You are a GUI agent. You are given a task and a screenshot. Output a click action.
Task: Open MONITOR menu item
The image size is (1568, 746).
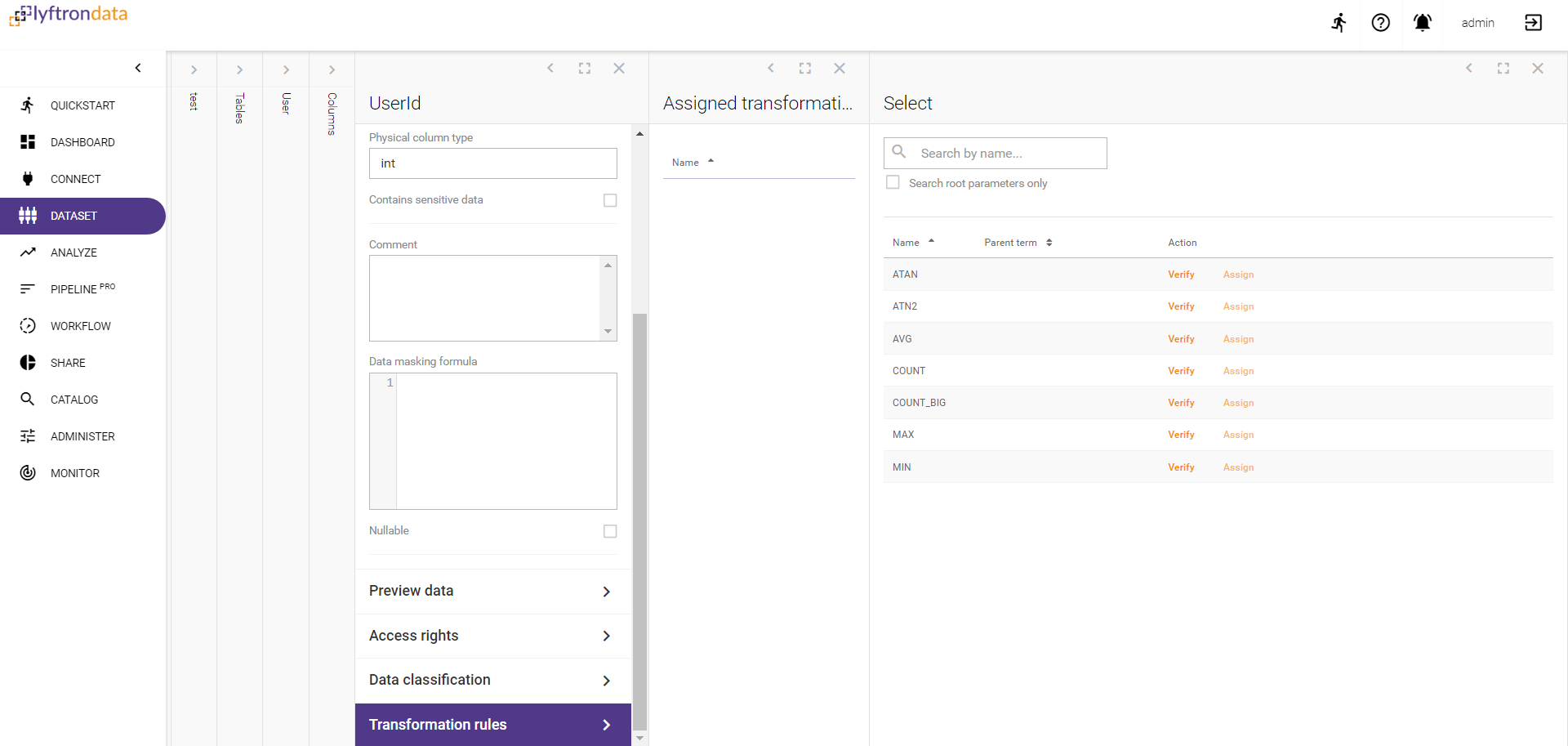(x=82, y=473)
